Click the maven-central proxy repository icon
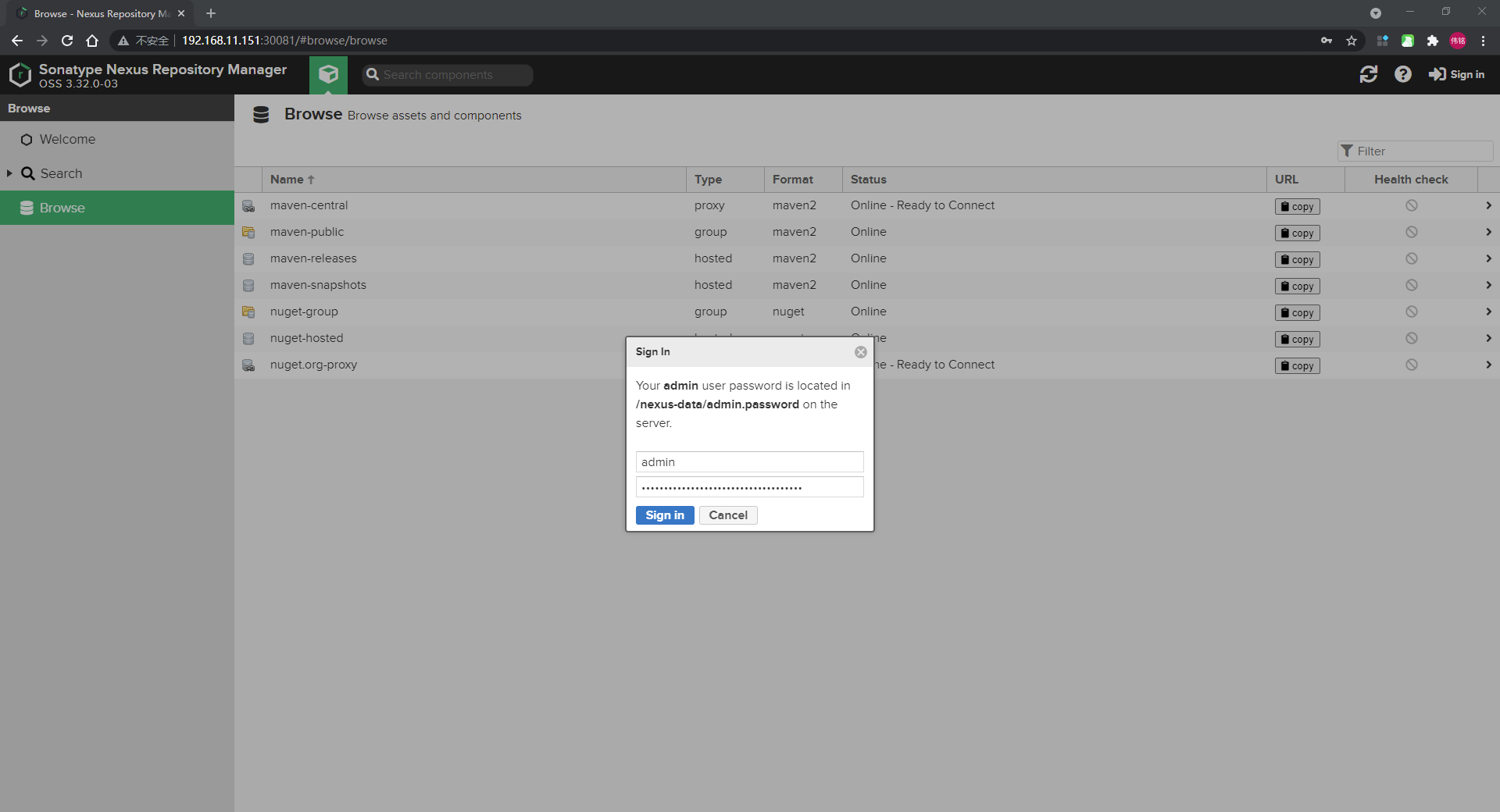This screenshot has height=812, width=1500. point(248,206)
